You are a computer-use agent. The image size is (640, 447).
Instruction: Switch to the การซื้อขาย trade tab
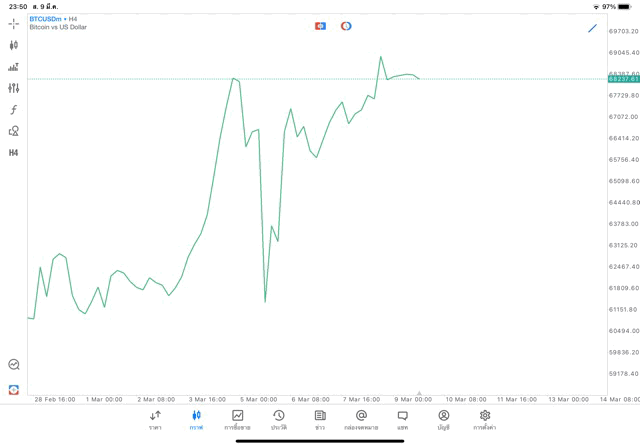click(x=237, y=420)
